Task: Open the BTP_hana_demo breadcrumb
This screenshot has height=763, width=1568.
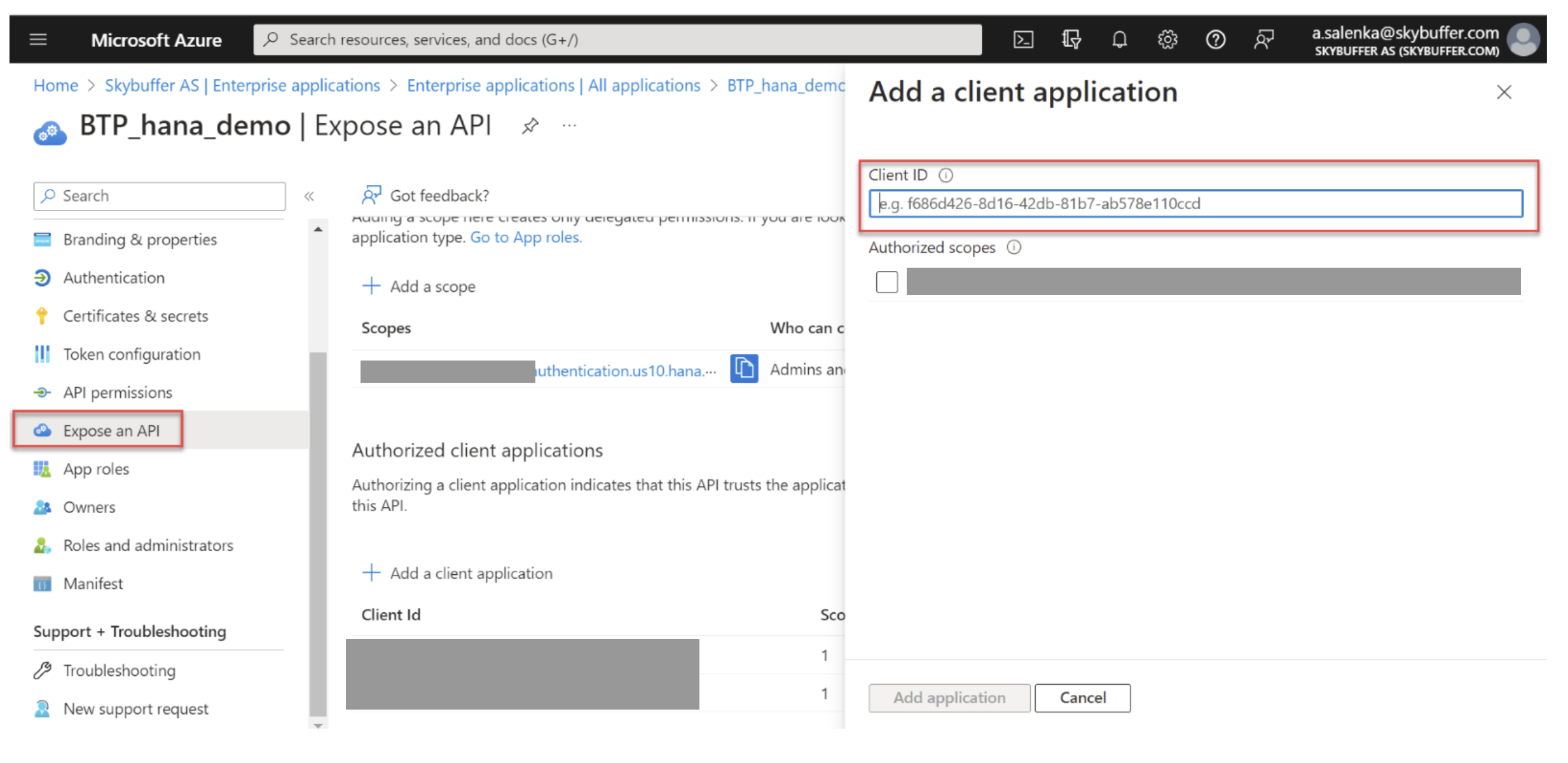Action: (786, 85)
